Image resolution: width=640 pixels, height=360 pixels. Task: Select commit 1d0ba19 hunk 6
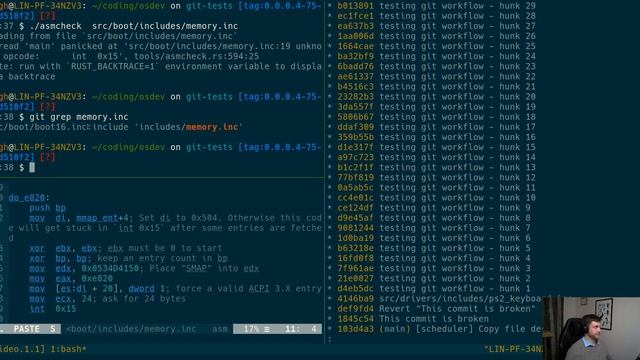(434, 238)
